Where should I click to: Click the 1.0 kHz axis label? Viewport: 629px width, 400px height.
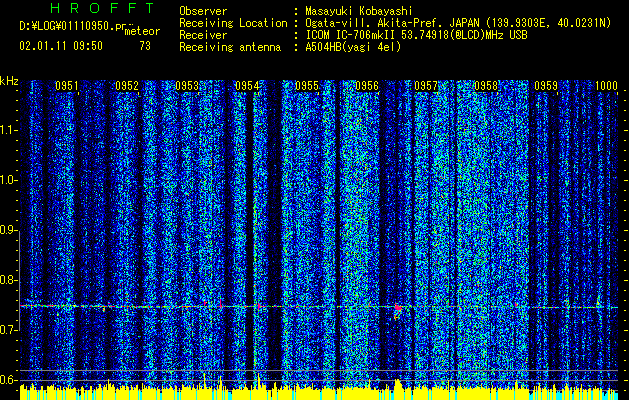click(x=9, y=180)
